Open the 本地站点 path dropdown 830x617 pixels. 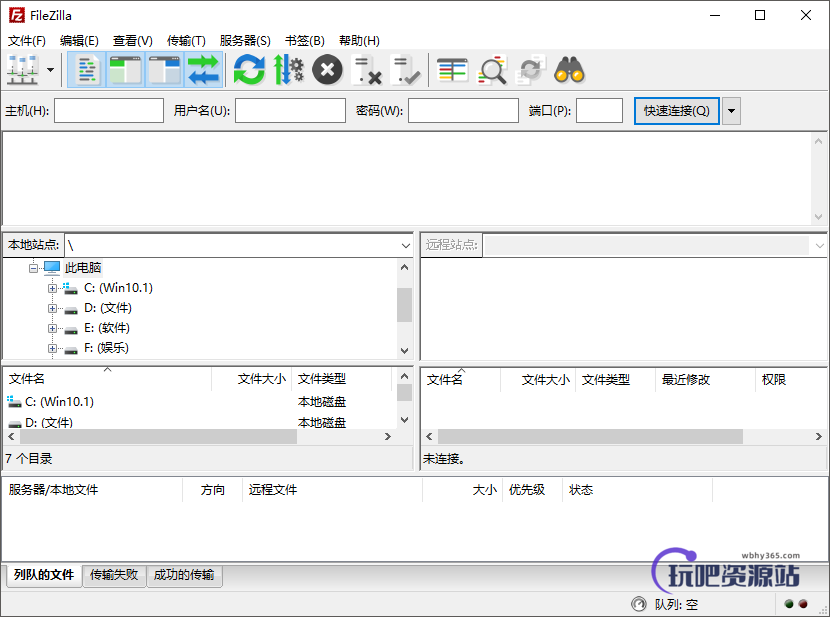coord(405,246)
